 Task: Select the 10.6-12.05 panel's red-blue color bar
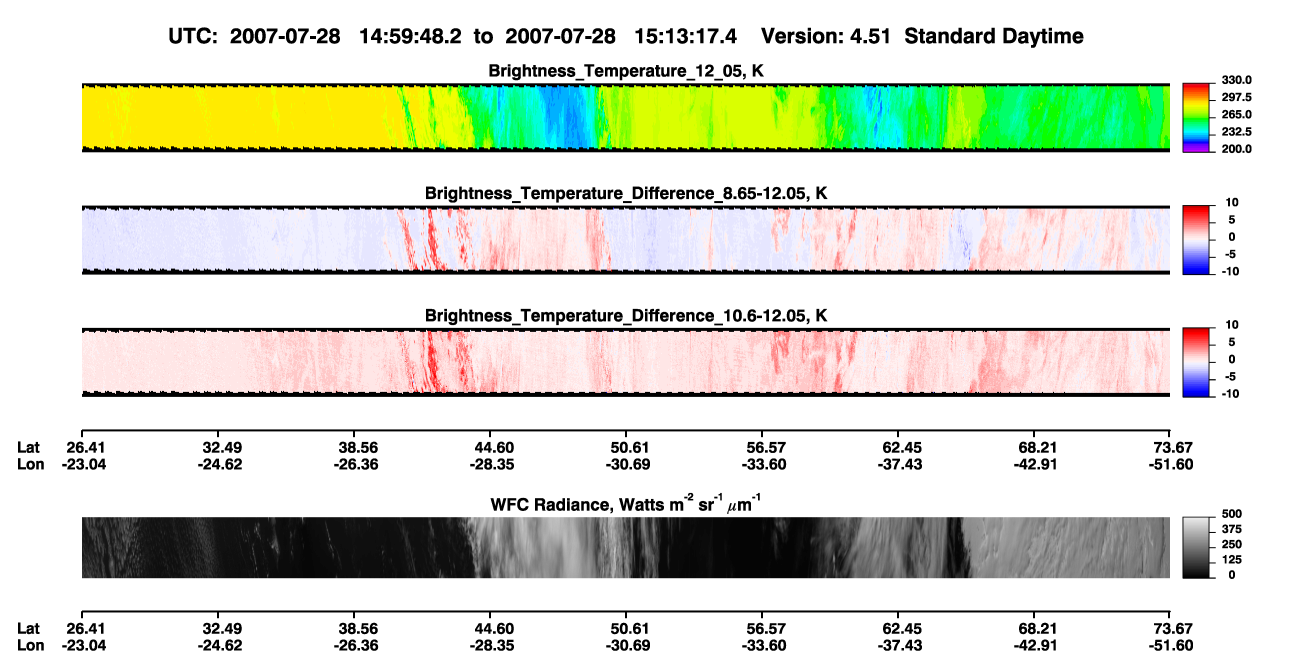coord(1197,363)
